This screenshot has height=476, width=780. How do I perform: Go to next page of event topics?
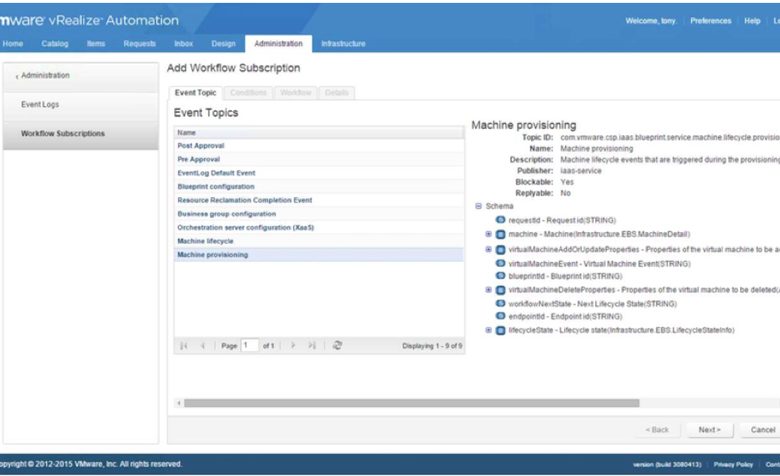point(293,345)
